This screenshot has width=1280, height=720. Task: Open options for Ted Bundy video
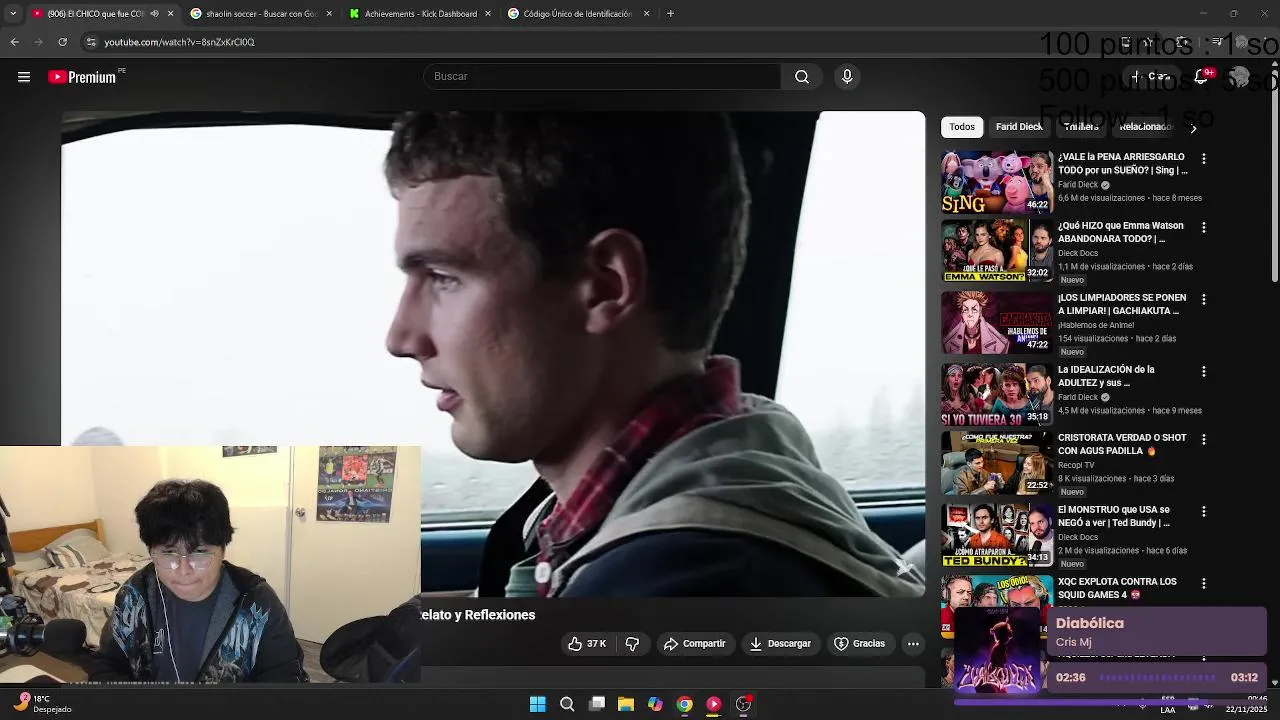tap(1204, 511)
